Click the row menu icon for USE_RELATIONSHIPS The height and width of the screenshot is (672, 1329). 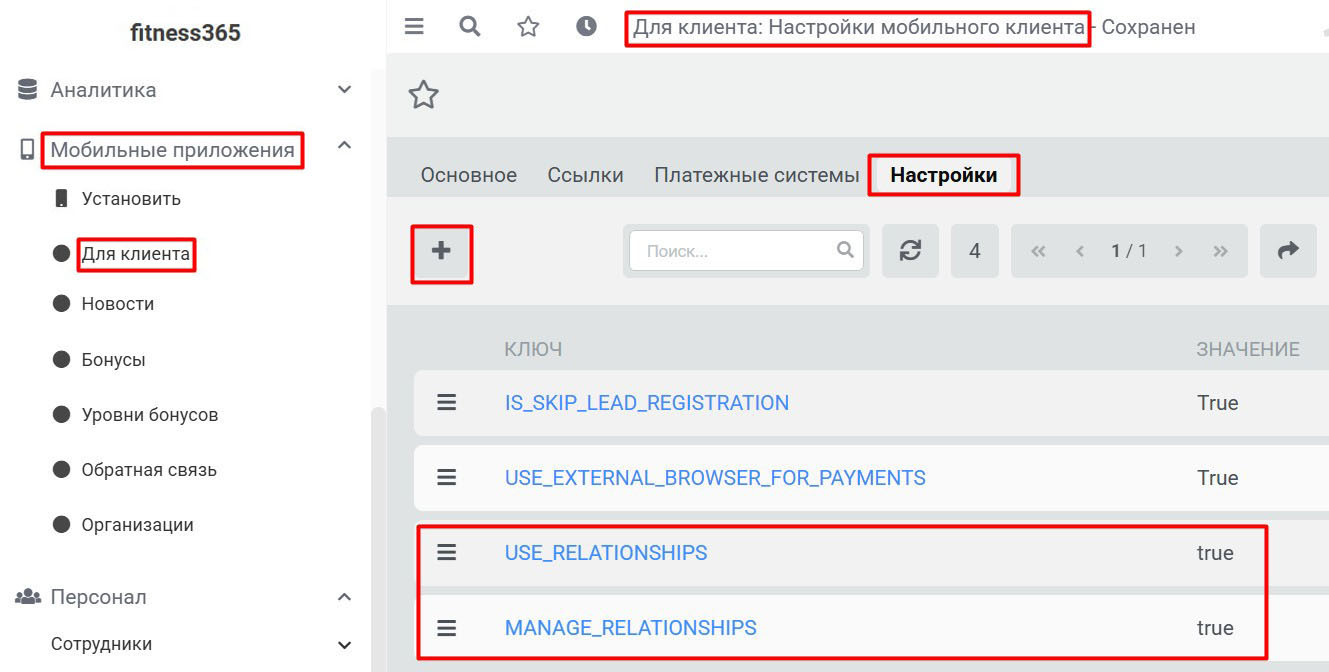(x=447, y=553)
